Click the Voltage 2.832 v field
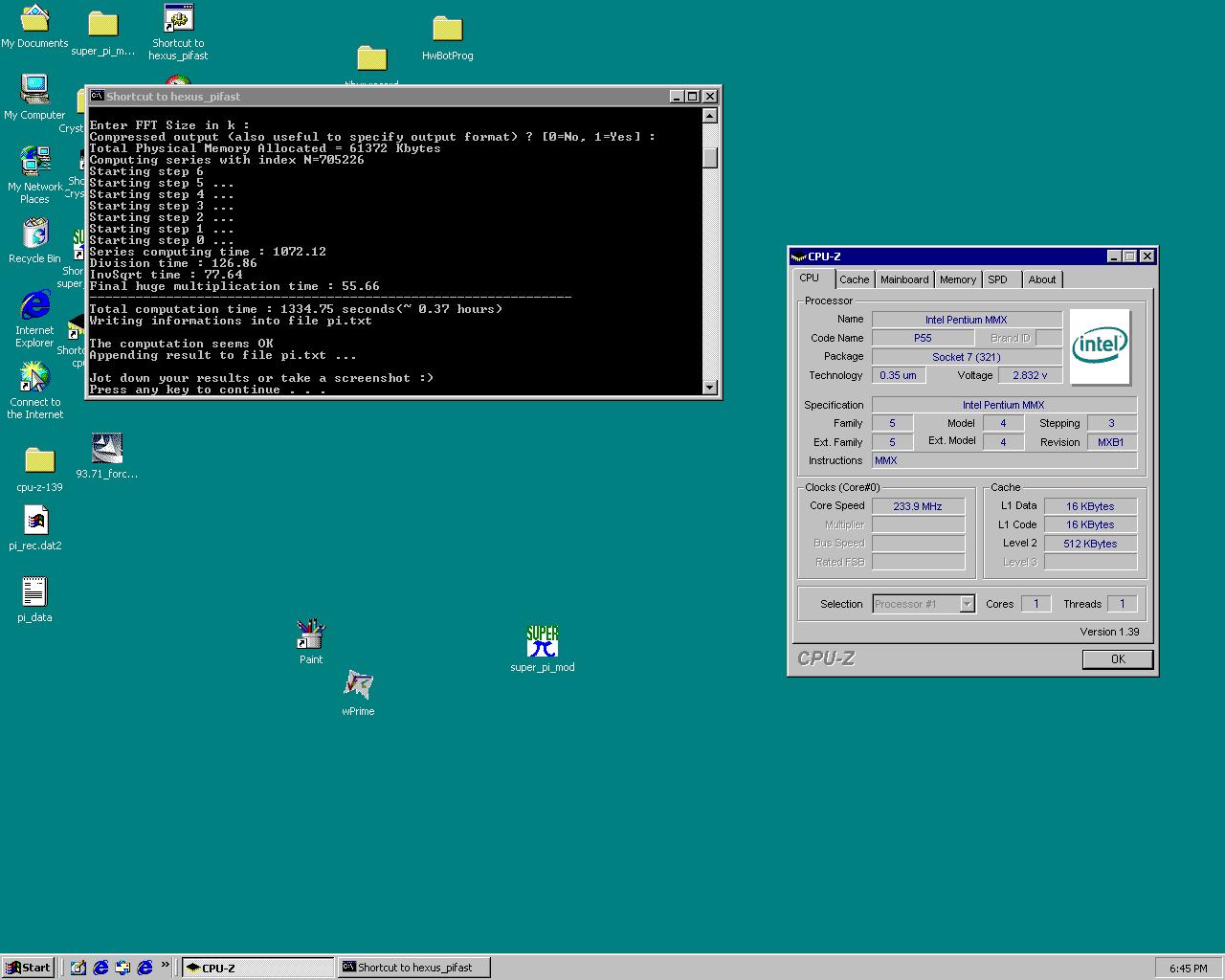The height and width of the screenshot is (980, 1225). 1030,375
